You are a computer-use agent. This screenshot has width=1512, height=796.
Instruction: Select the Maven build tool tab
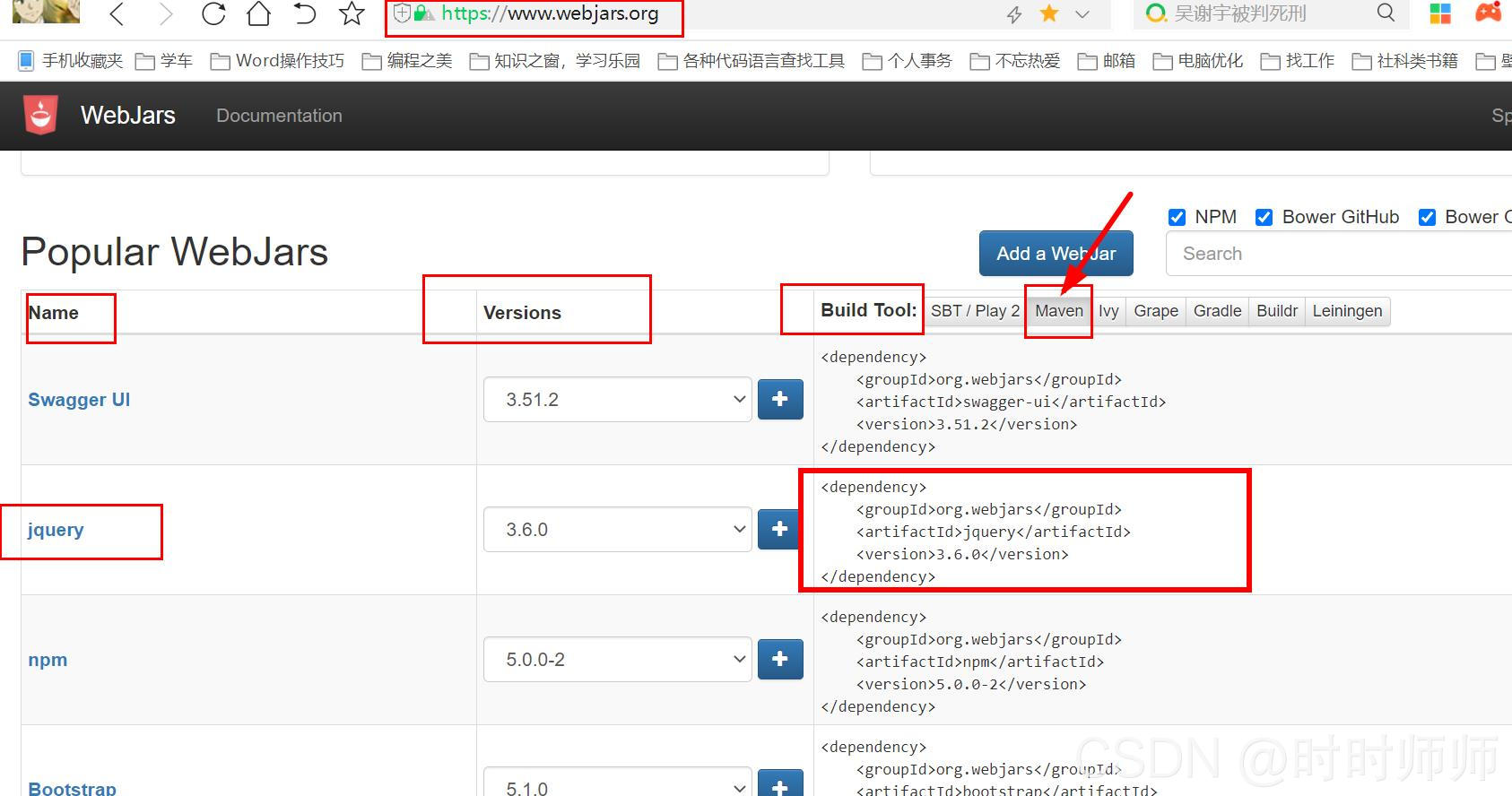pyautogui.click(x=1059, y=311)
